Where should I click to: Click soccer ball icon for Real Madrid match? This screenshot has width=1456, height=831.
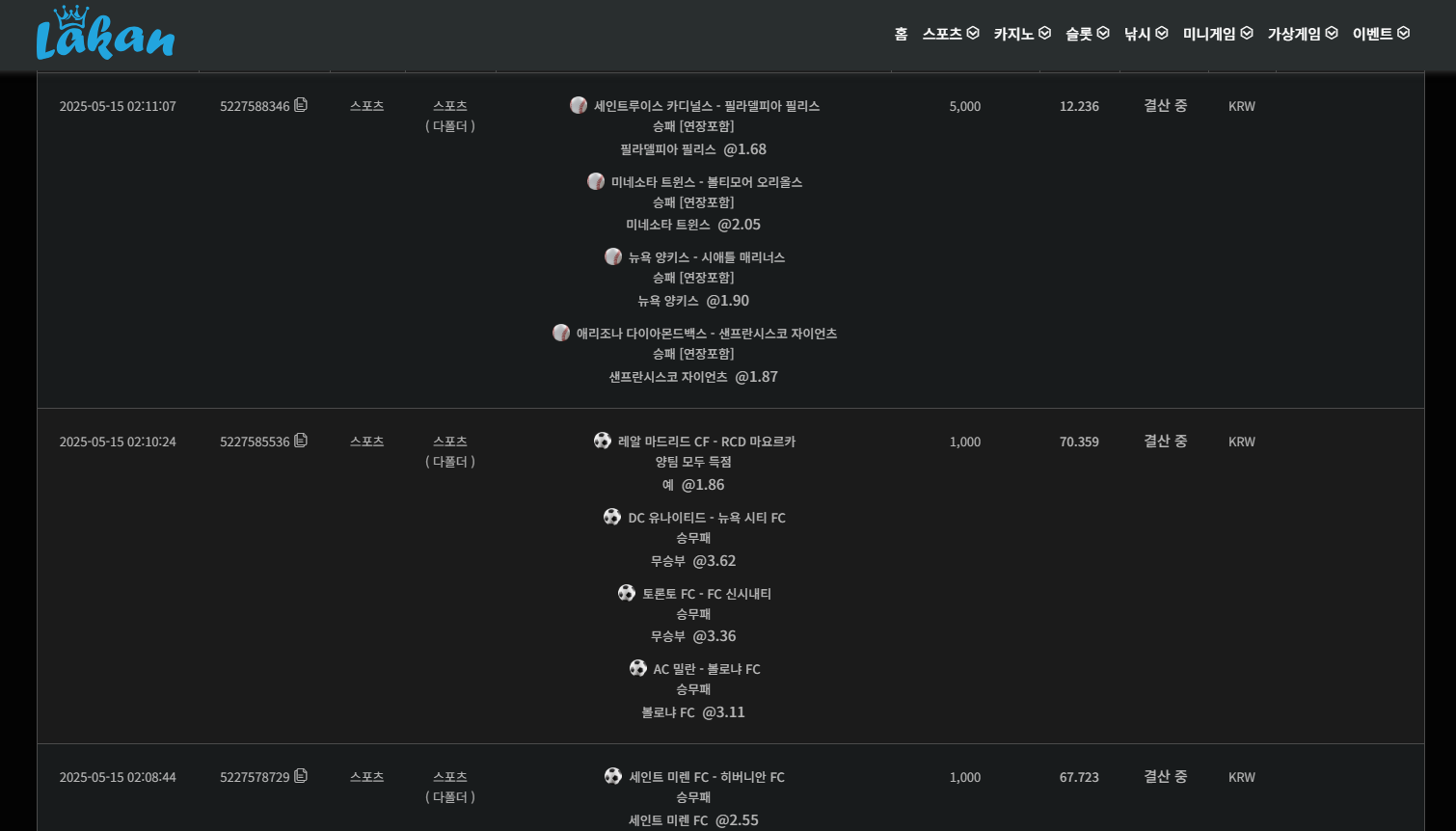point(603,441)
